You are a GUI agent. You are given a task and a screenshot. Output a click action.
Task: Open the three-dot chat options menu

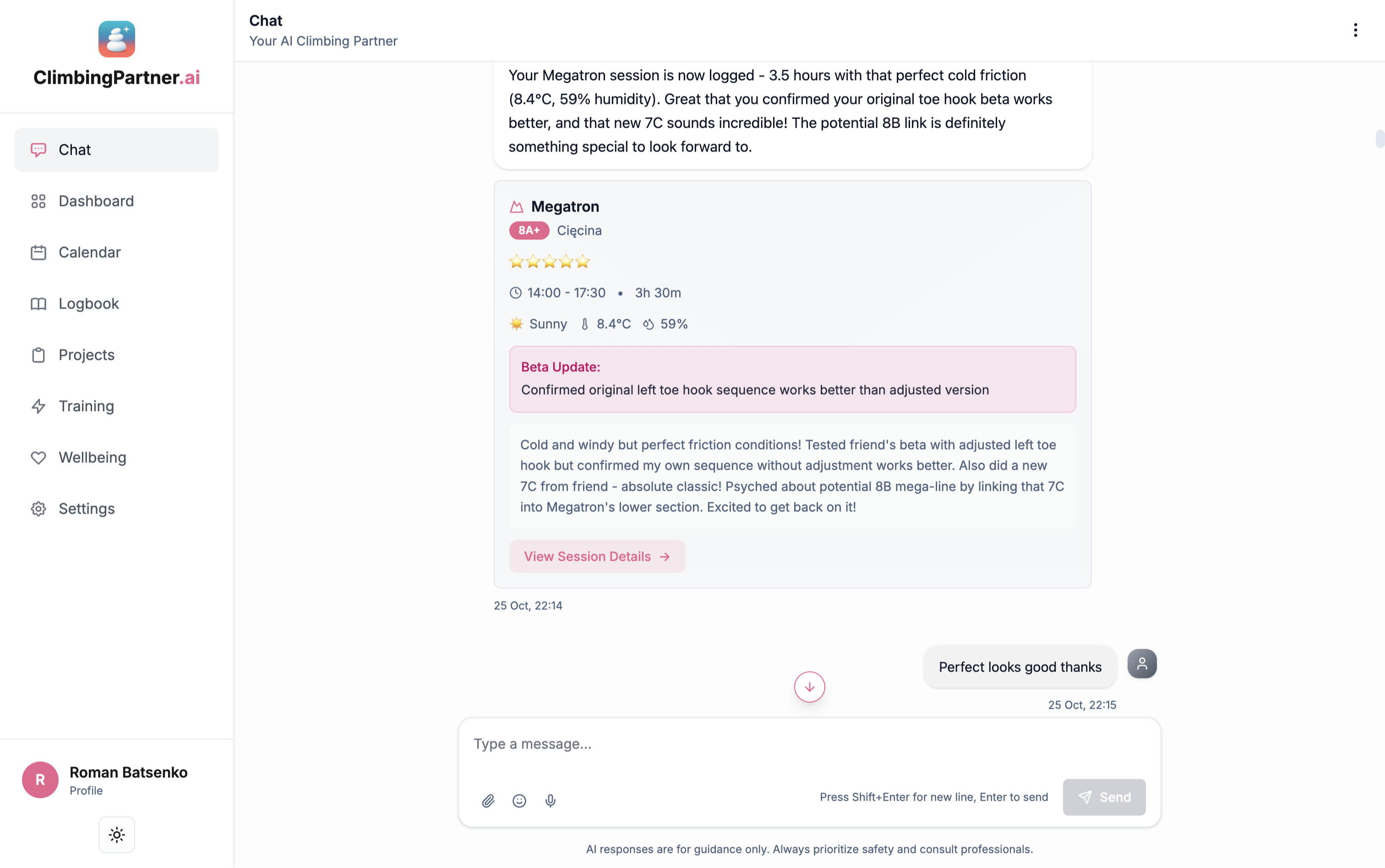[1355, 30]
